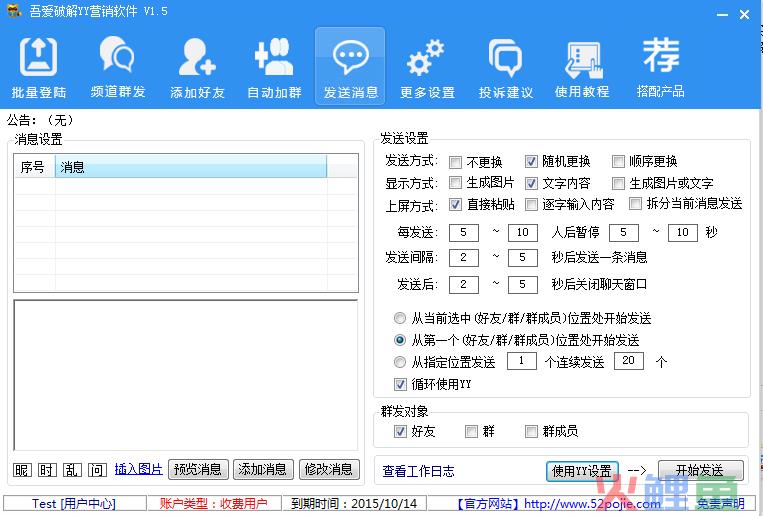763x516 pixels.
Task: Click the 开始发送 button
Action: click(x=701, y=470)
